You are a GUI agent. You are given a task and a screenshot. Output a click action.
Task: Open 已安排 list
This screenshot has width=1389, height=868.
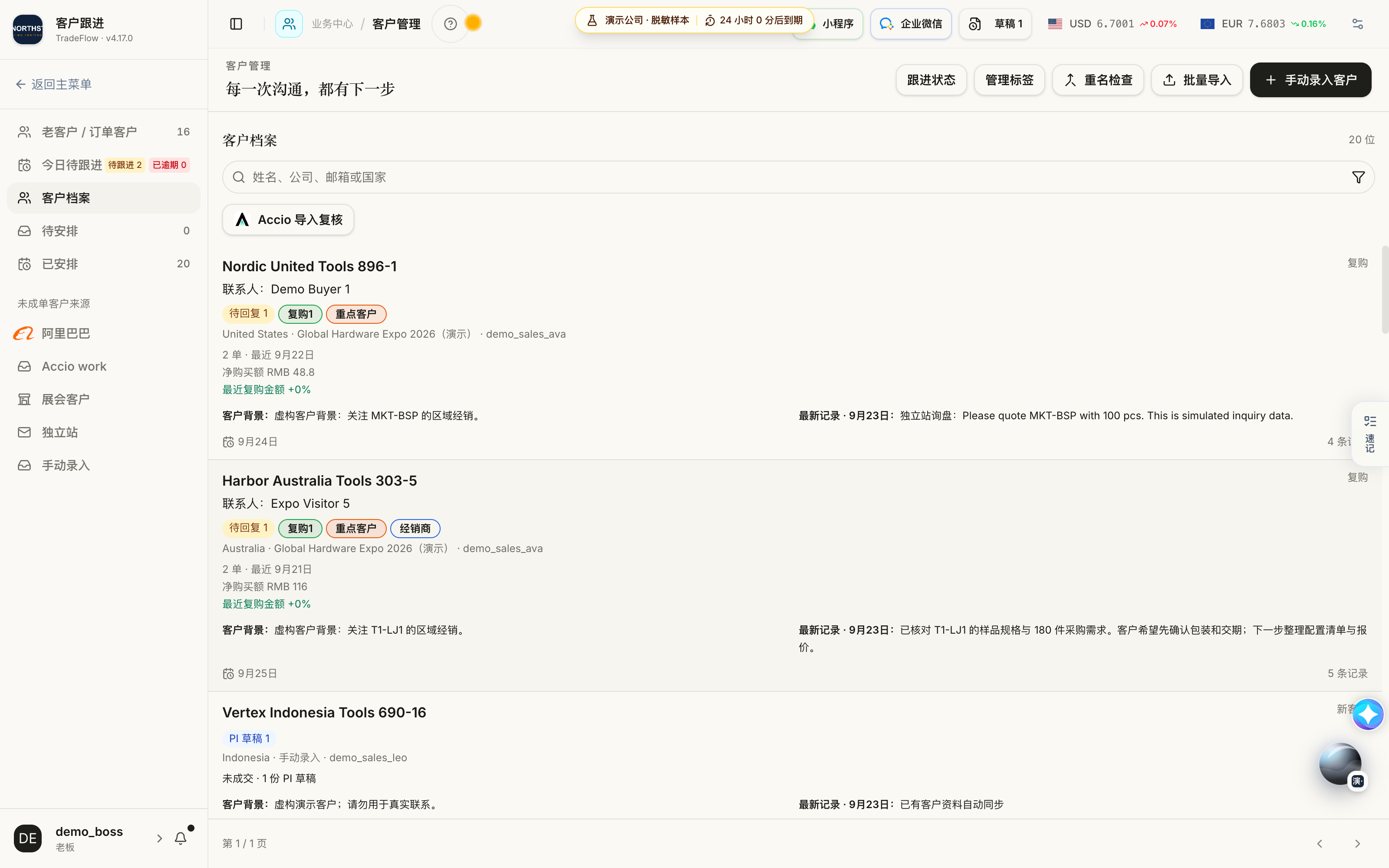[x=104, y=264]
